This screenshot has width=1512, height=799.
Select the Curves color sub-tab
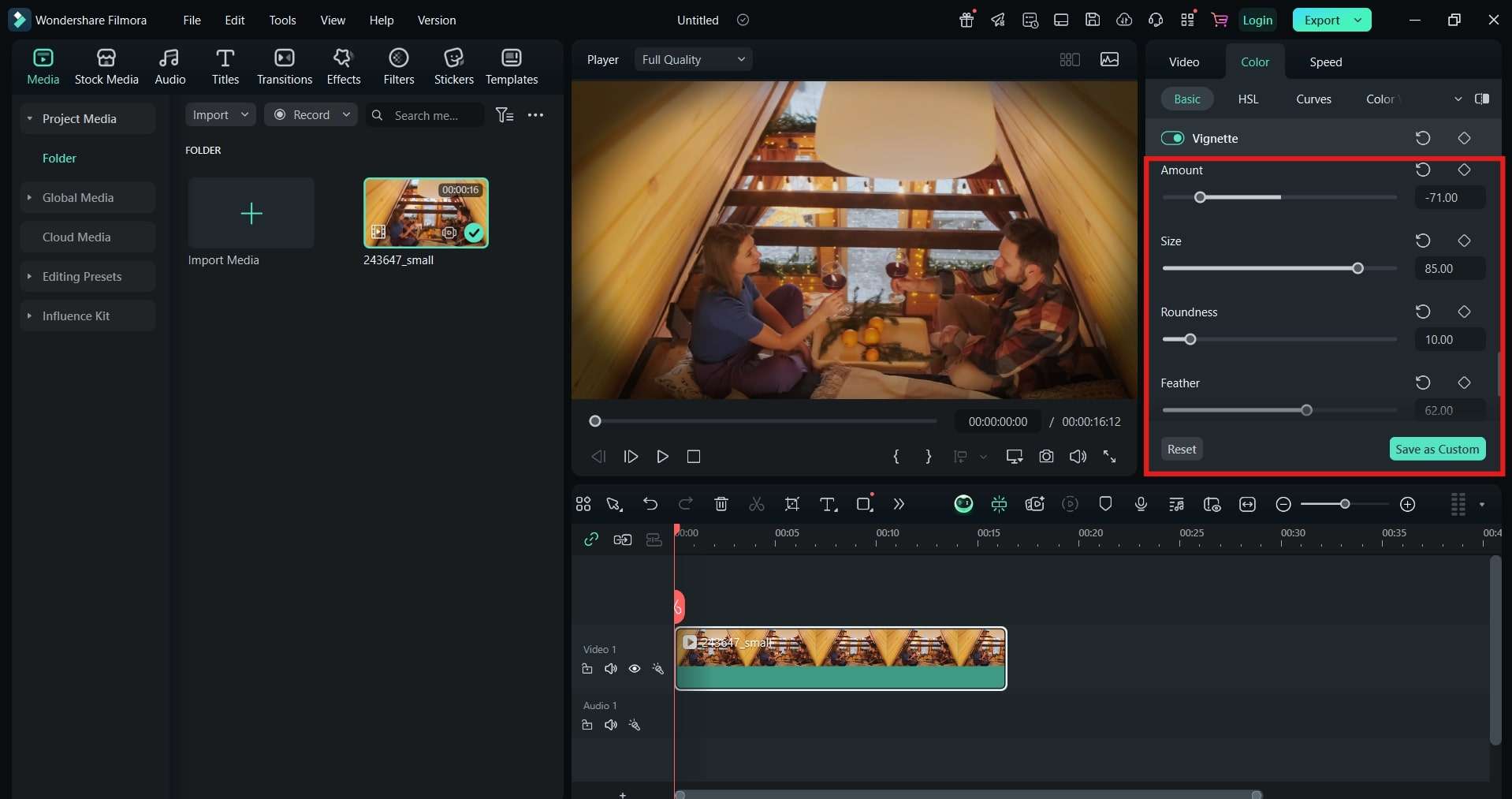click(1313, 99)
